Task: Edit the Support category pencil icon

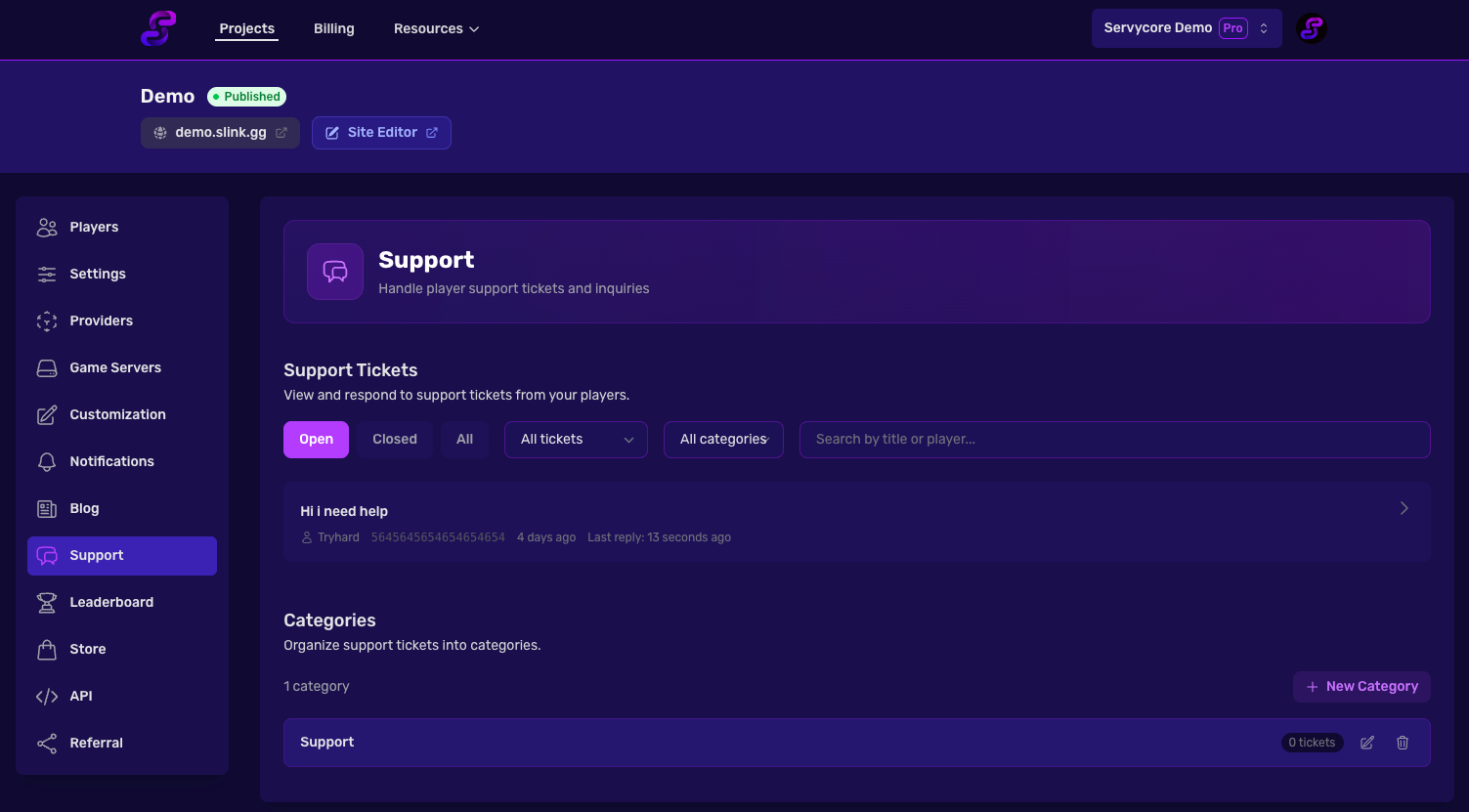Action: pyautogui.click(x=1367, y=743)
